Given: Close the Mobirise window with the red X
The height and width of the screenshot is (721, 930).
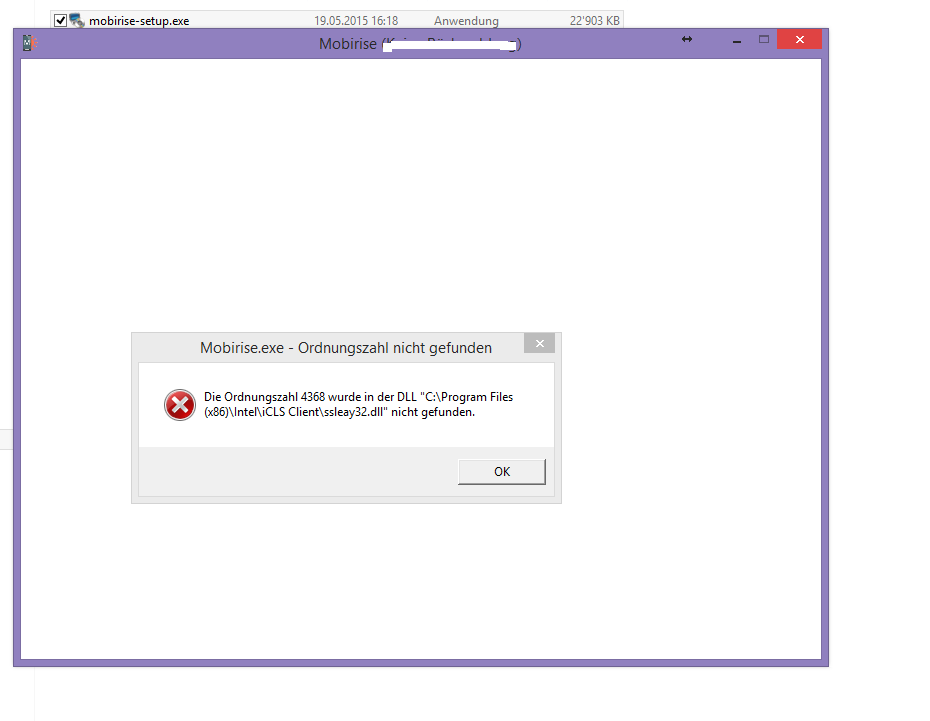Looking at the screenshot, I should click(798, 39).
